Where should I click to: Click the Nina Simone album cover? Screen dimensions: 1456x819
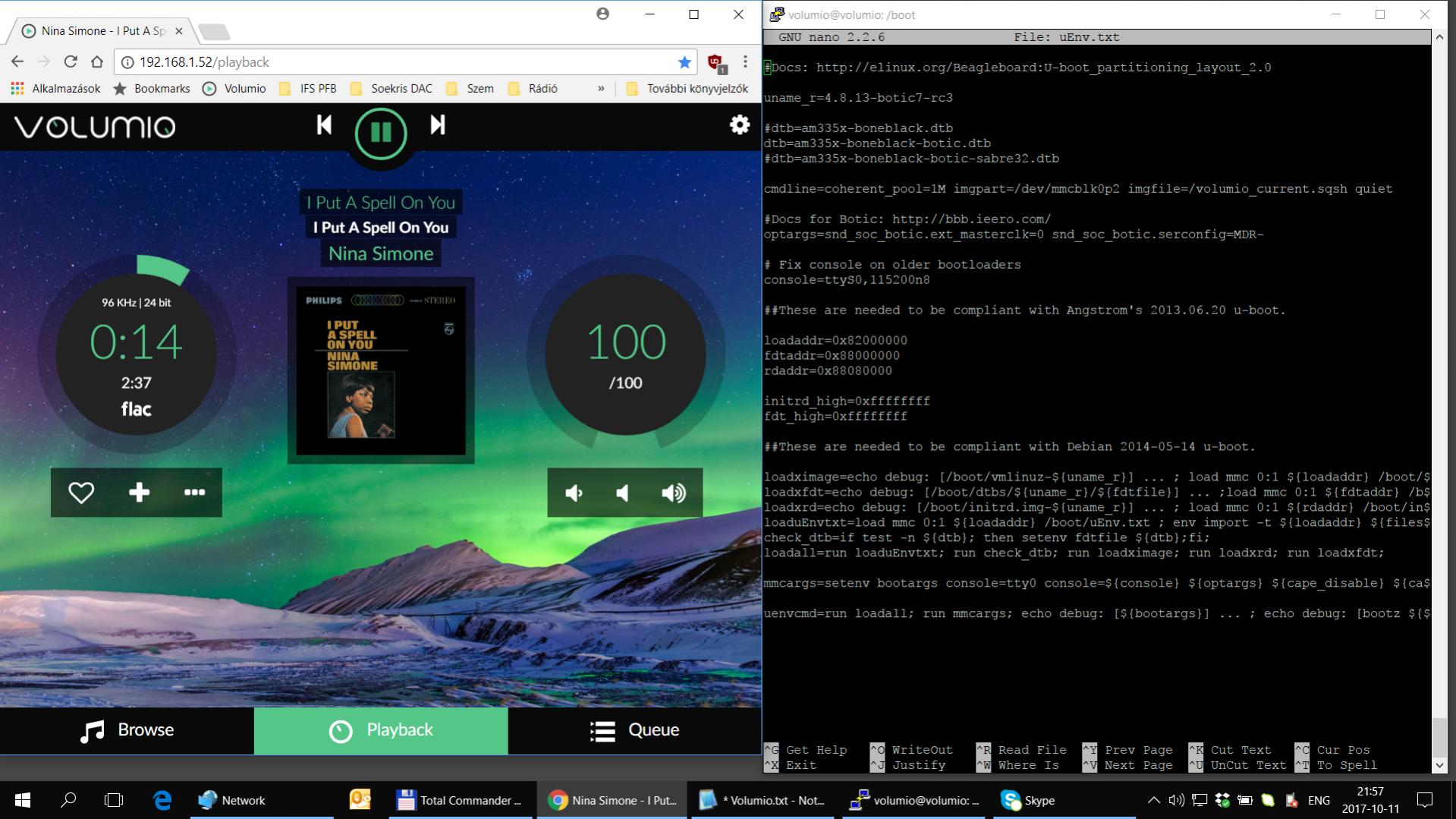coord(381,370)
